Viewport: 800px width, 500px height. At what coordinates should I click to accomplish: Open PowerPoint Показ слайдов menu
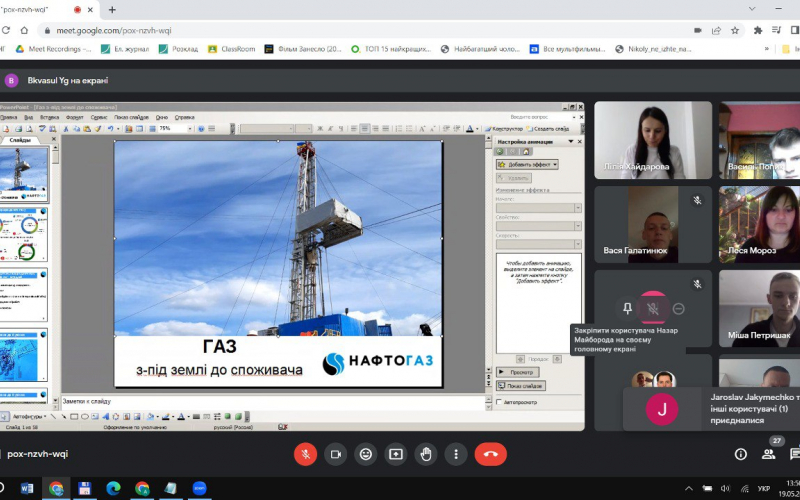coord(131,117)
